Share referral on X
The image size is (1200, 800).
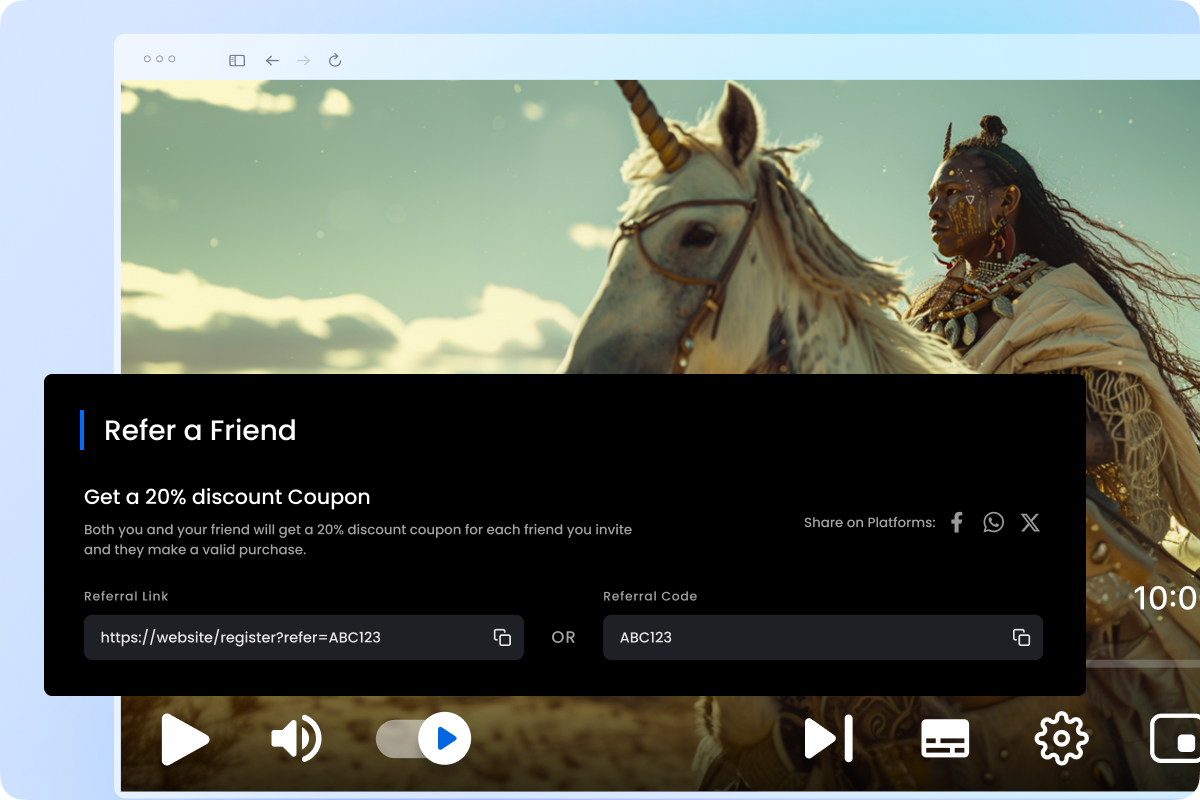1030,521
